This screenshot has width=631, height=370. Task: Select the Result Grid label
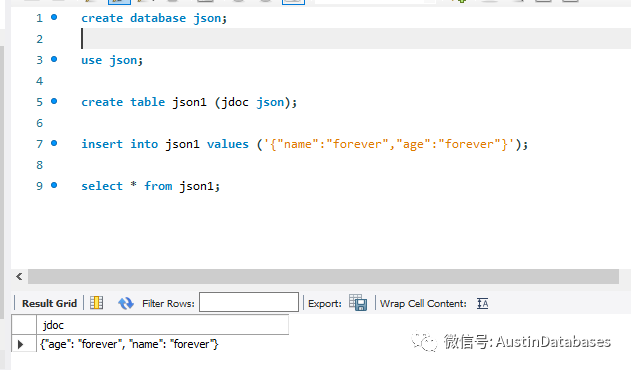(49, 303)
